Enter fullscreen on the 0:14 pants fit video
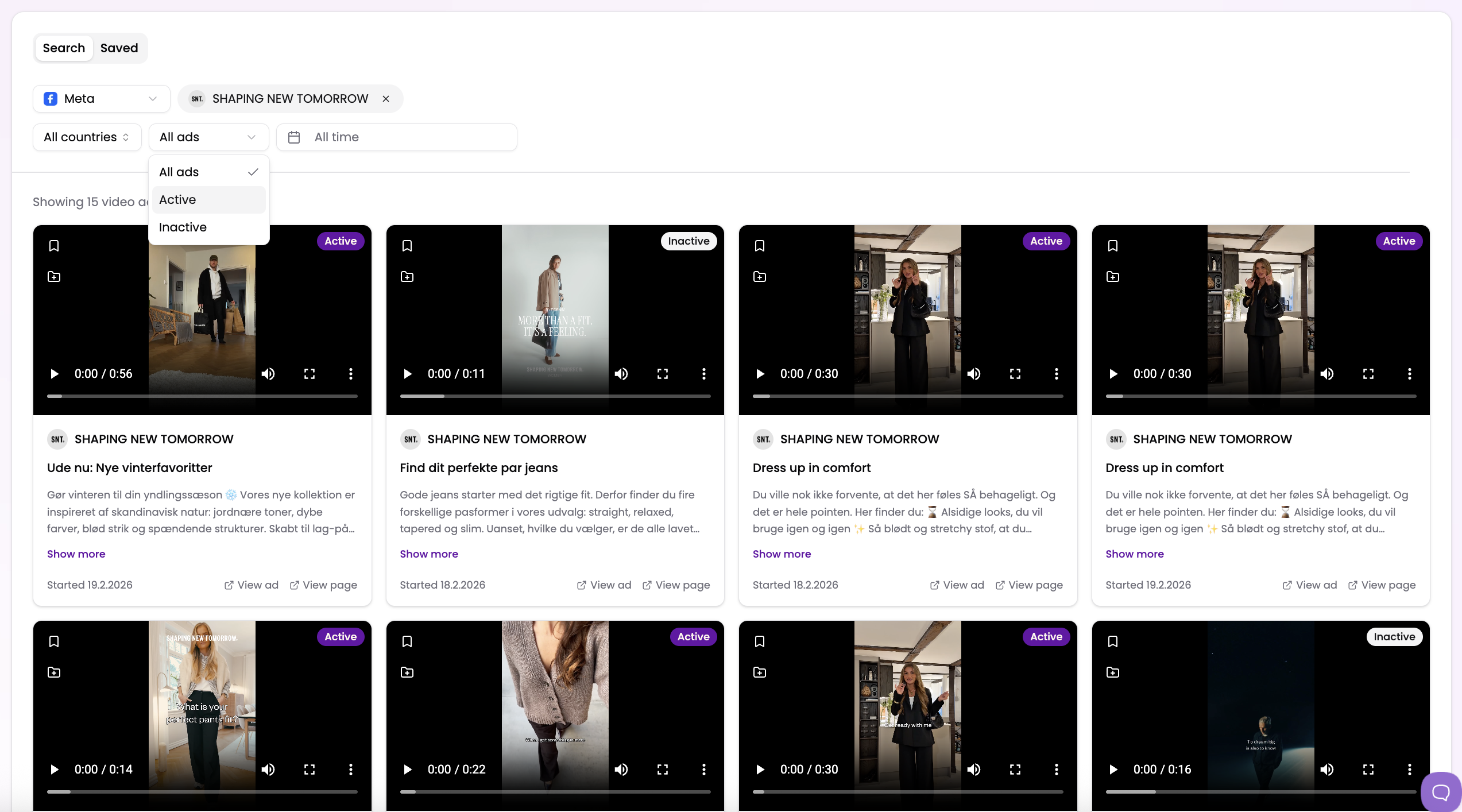The width and height of the screenshot is (1462, 812). tap(310, 770)
